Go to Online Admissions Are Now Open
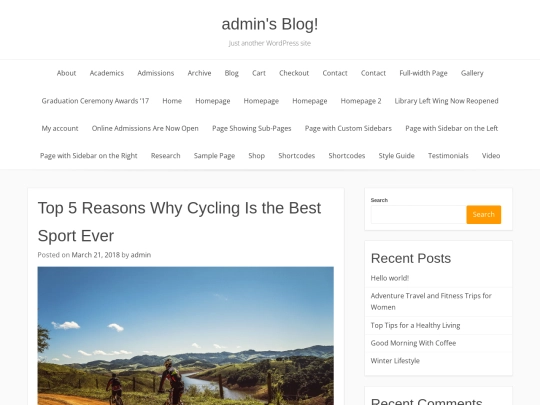The image size is (540, 405). click(145, 128)
